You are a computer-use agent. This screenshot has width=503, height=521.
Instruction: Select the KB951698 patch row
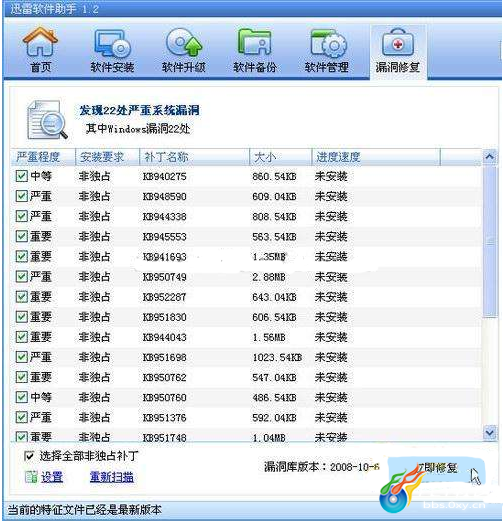(x=247, y=357)
